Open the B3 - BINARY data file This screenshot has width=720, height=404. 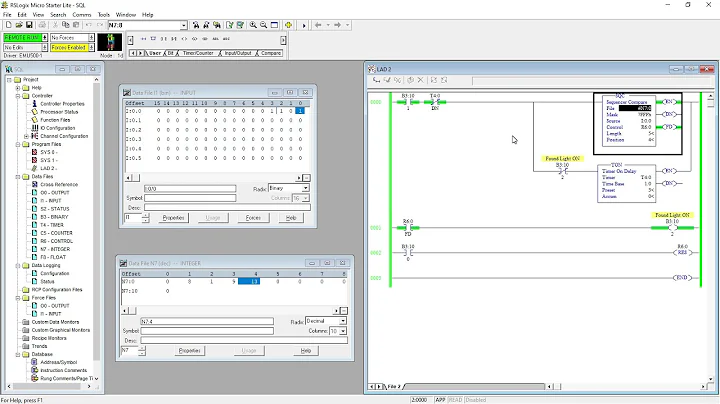(x=54, y=217)
